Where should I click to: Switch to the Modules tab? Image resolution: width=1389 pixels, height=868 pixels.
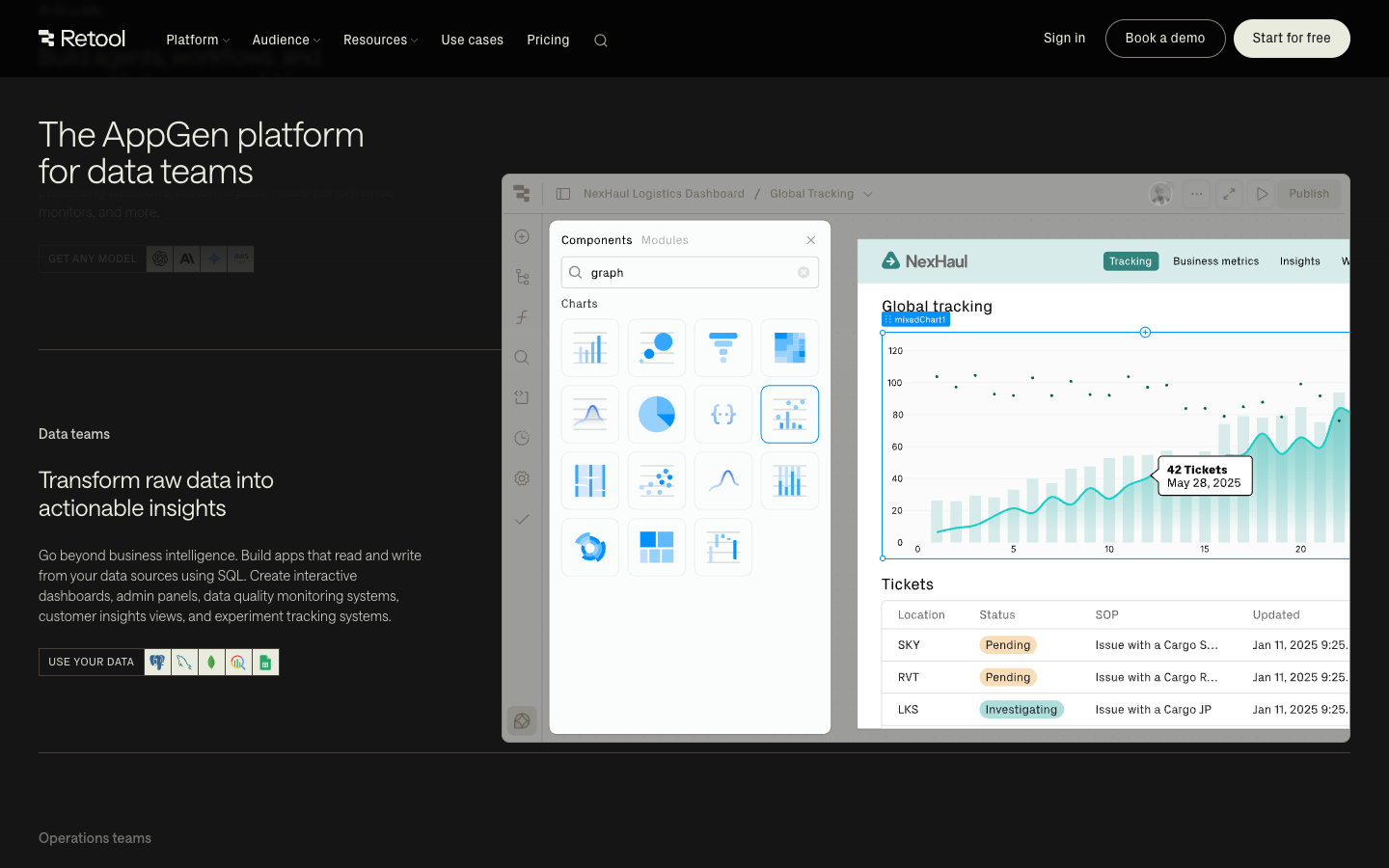pos(665,240)
